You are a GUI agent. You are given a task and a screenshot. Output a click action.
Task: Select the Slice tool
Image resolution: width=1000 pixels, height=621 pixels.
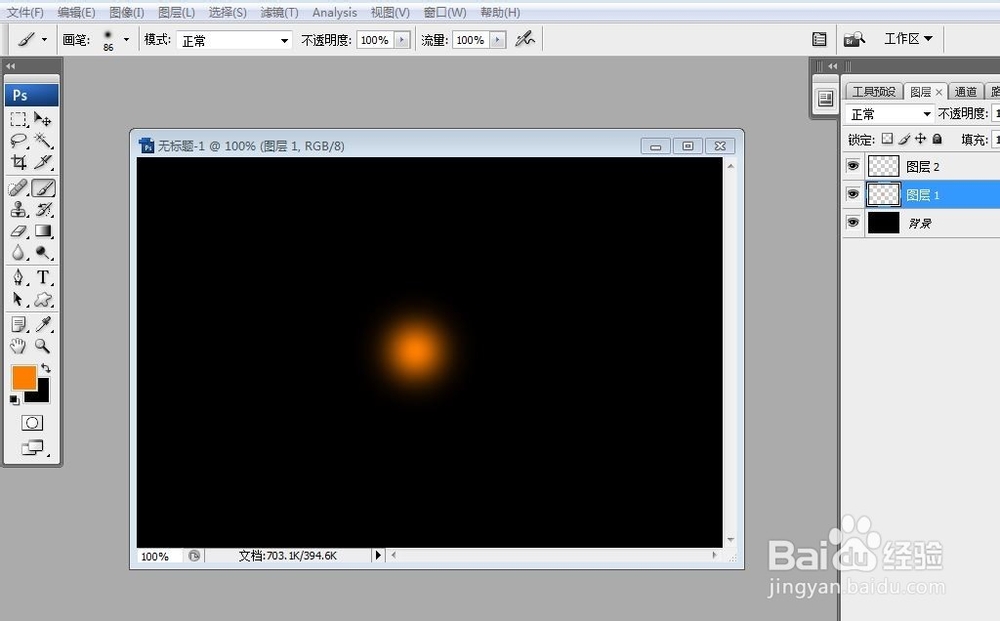coord(43,162)
